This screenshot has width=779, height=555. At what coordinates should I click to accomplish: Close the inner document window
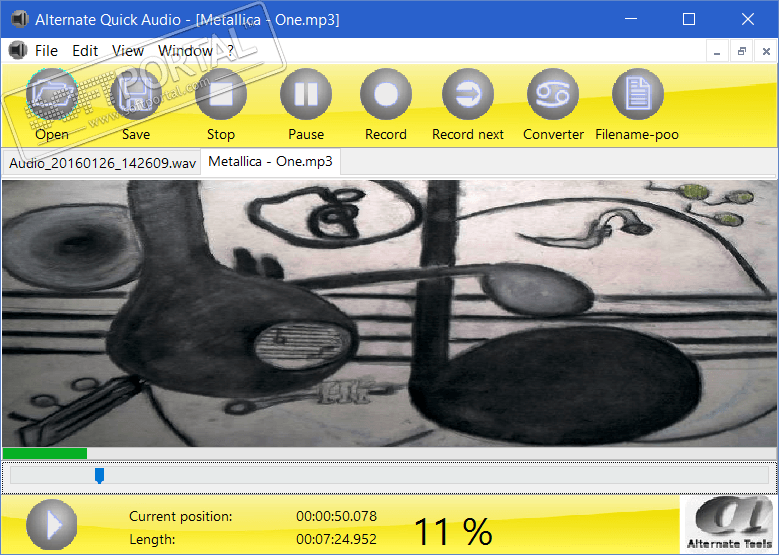(766, 51)
